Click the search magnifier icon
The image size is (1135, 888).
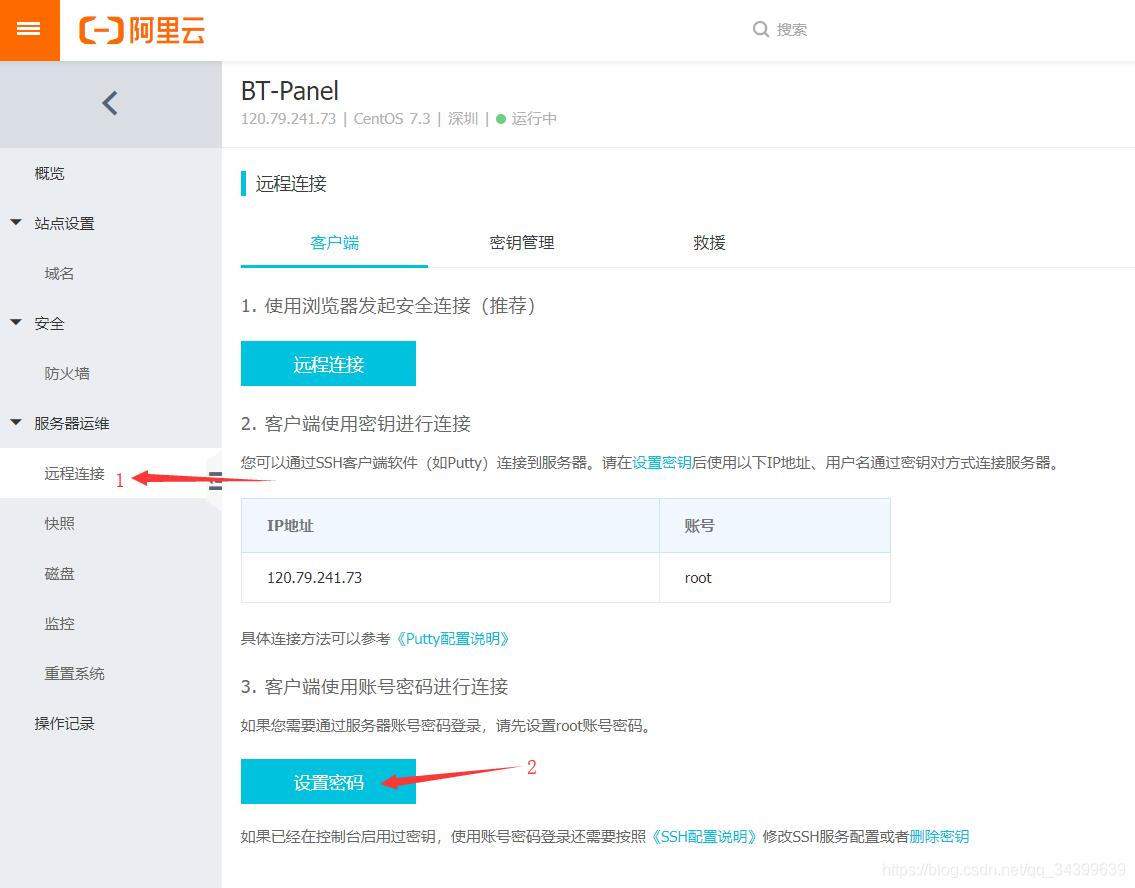760,30
